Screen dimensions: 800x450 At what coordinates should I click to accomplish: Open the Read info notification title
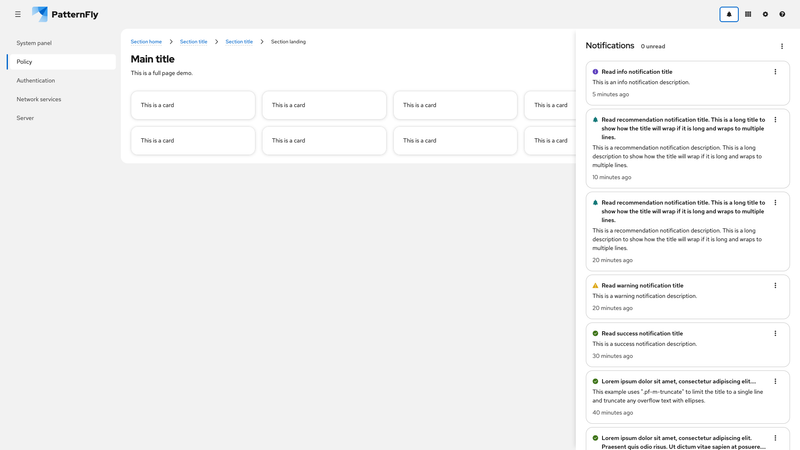pos(637,72)
